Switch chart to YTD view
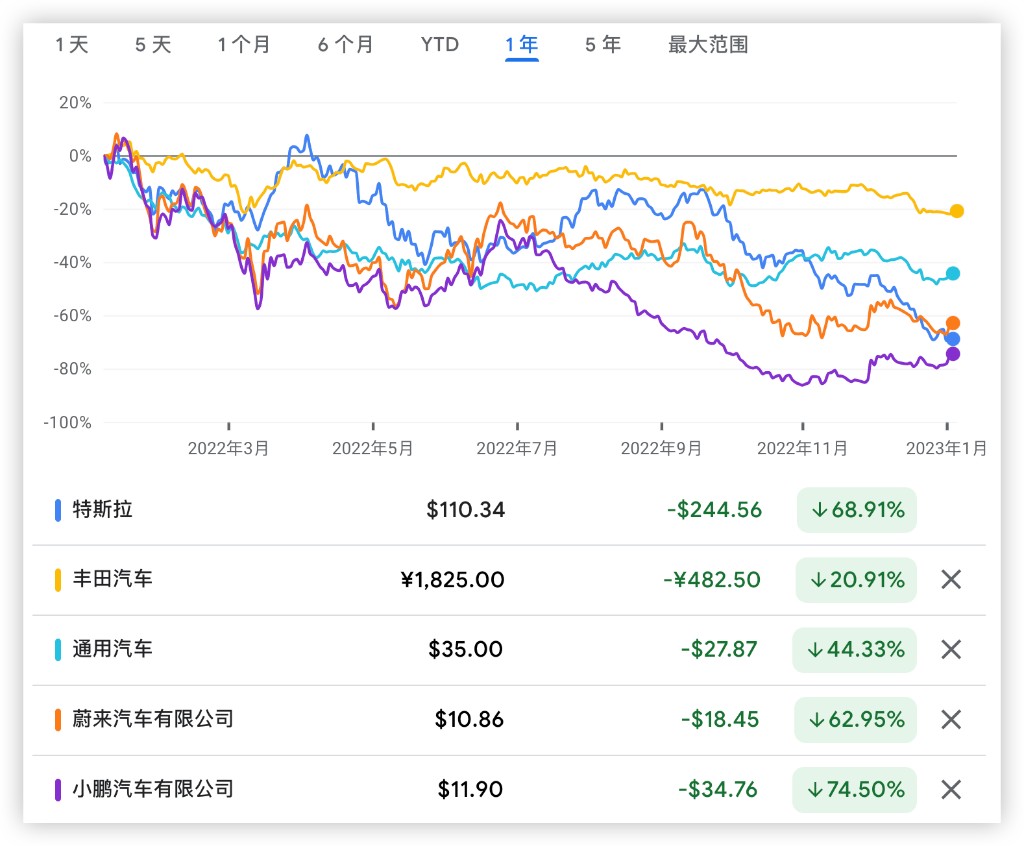The image size is (1024, 846). 440,45
